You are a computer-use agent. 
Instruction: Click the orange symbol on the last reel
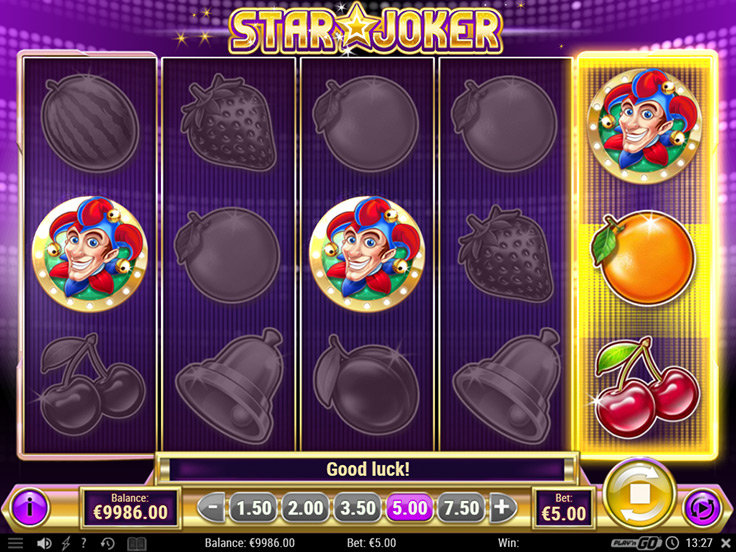point(644,257)
